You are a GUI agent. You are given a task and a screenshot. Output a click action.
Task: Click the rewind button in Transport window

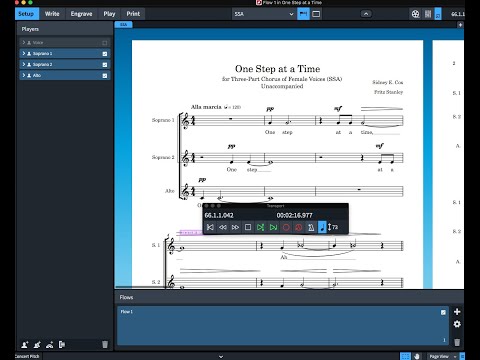(223, 227)
